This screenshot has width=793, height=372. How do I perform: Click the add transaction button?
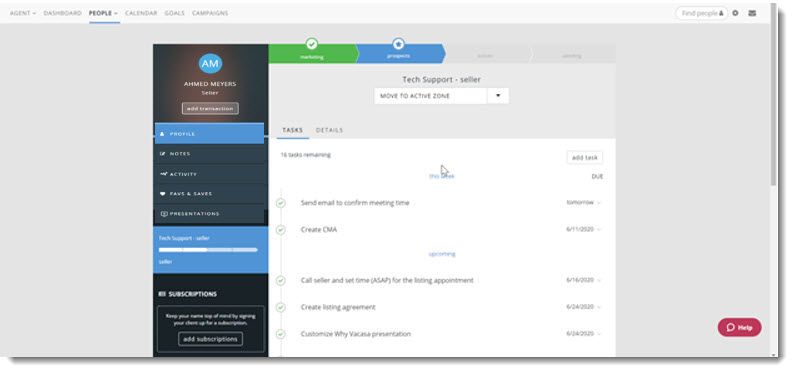(210, 108)
